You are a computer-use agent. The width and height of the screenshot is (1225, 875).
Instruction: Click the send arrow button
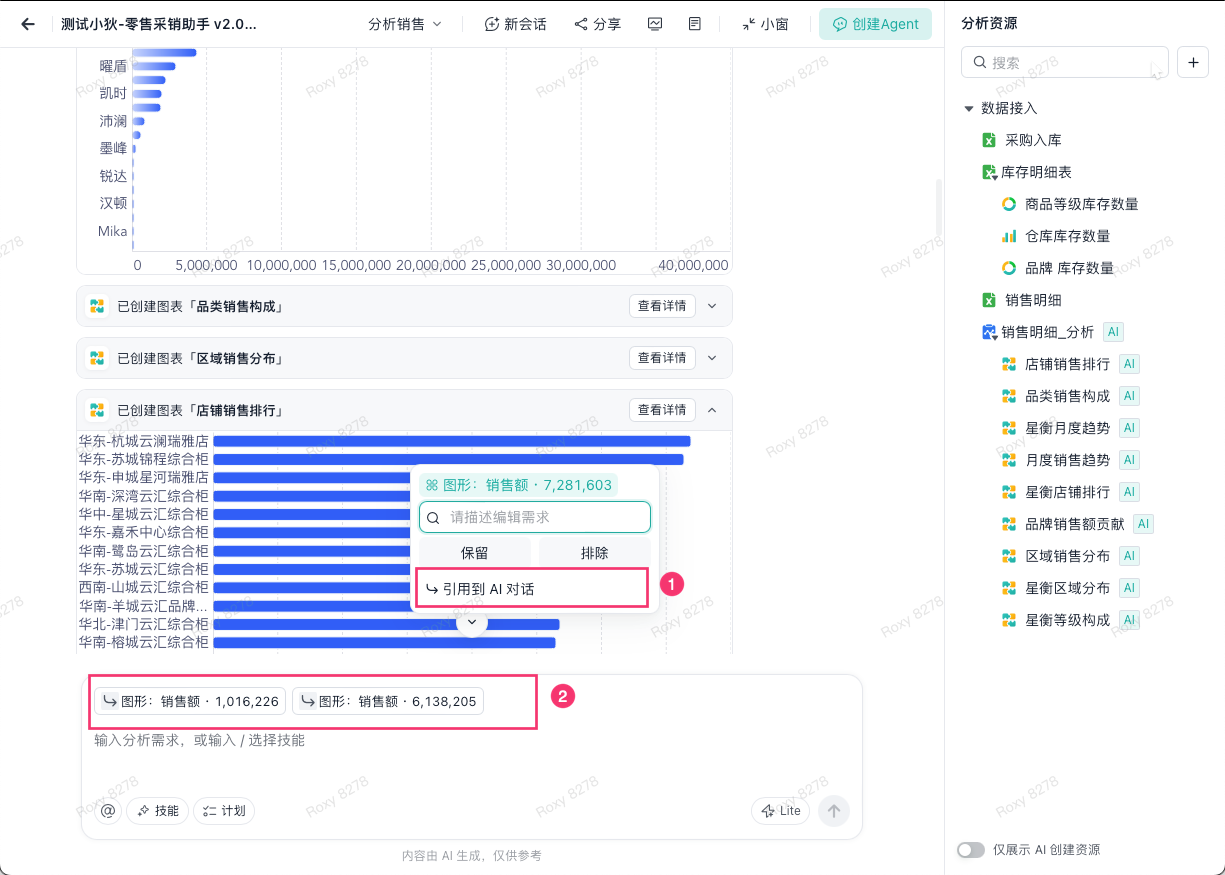pos(834,811)
